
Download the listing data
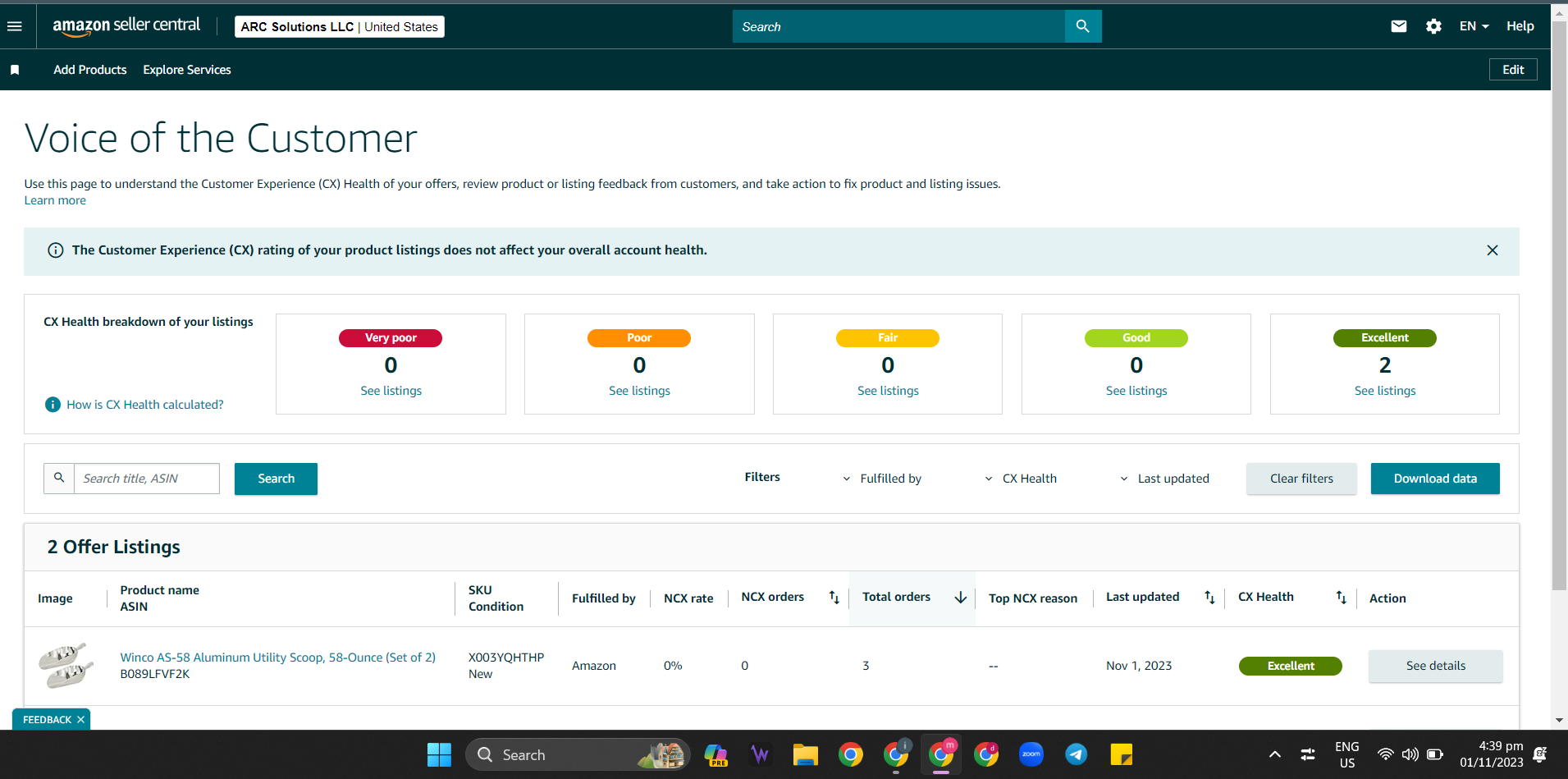coord(1435,479)
